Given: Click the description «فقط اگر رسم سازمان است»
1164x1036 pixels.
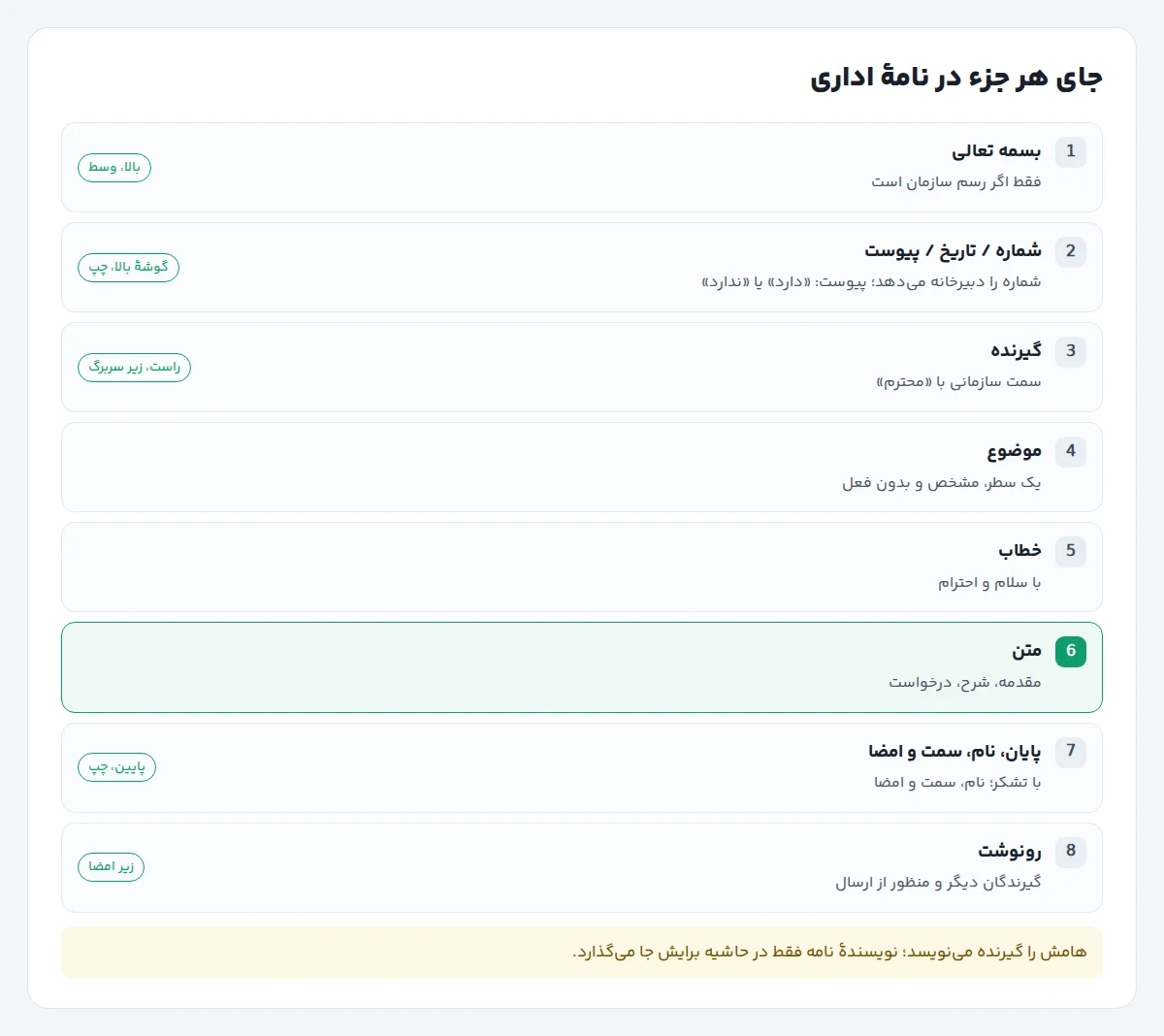Looking at the screenshot, I should pos(955,182).
